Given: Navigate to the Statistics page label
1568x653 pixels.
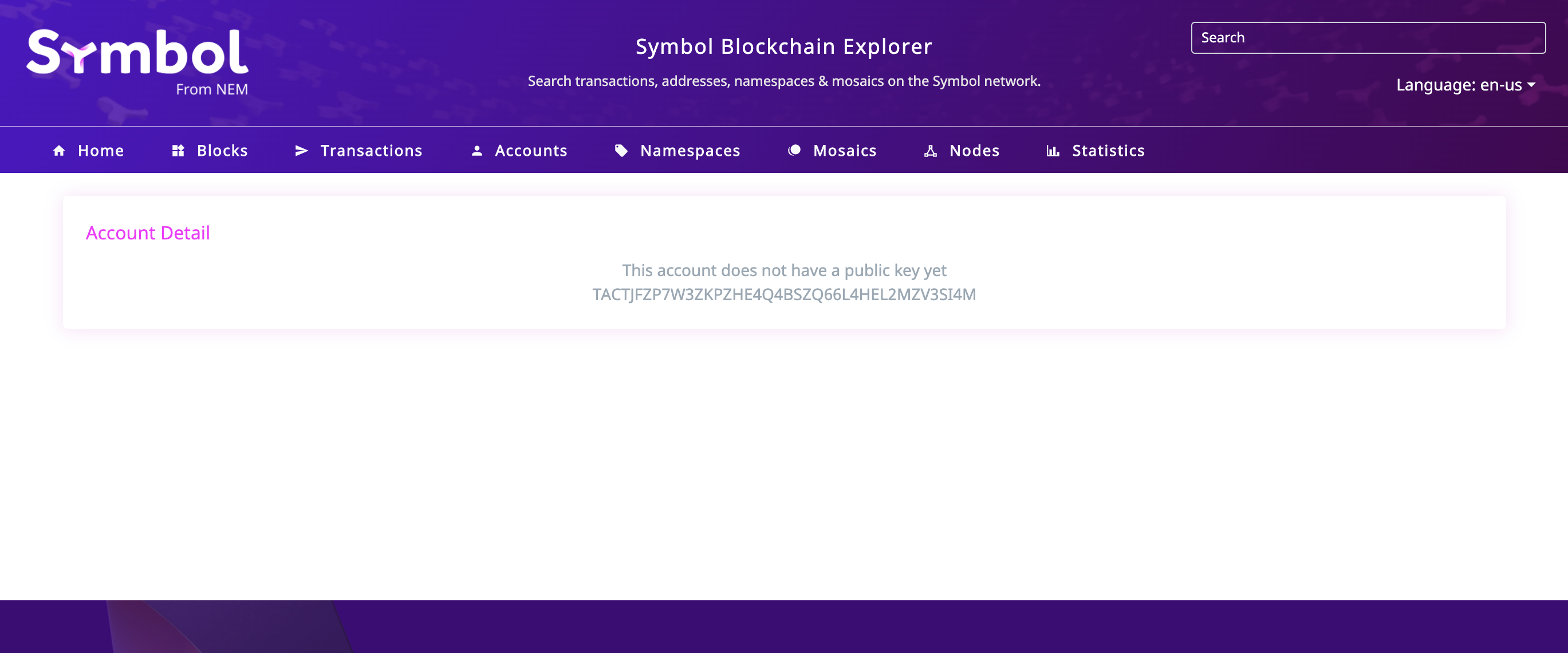Looking at the screenshot, I should coord(1108,150).
